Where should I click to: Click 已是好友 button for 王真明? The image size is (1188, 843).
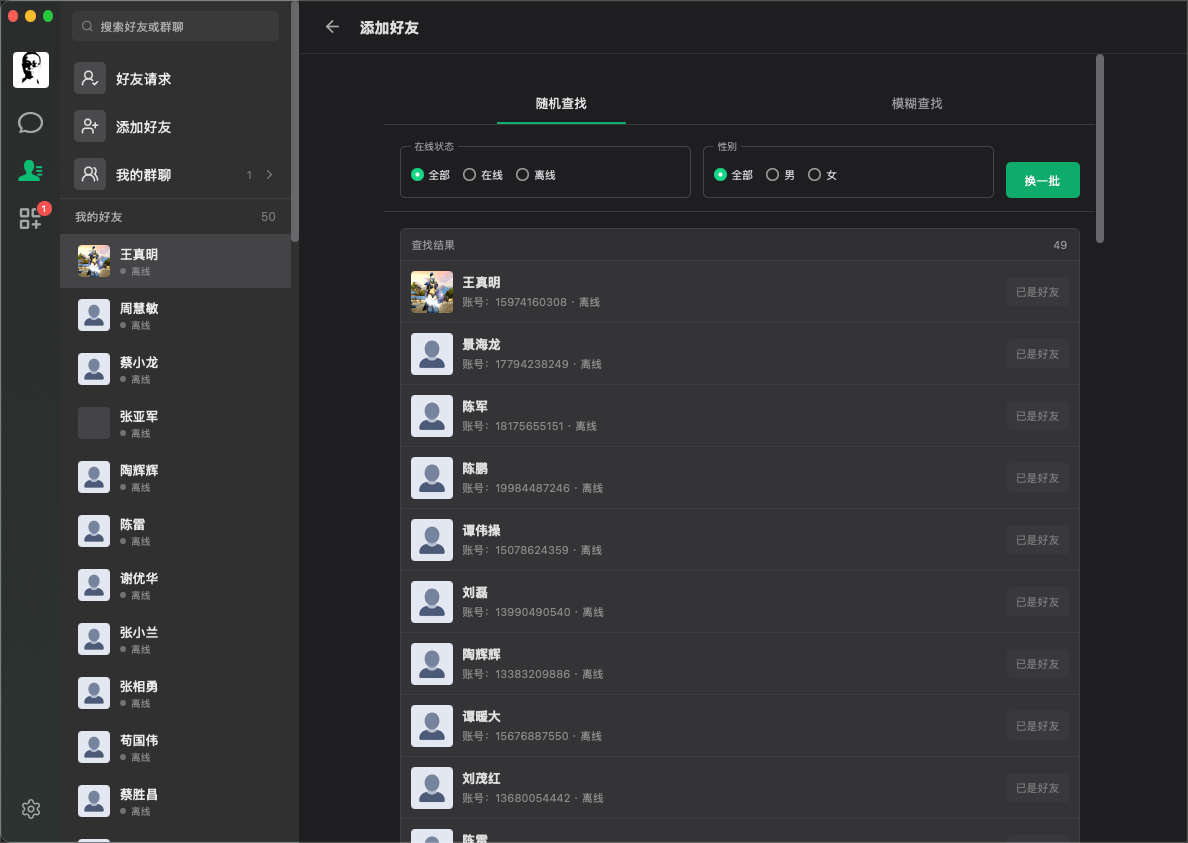(1037, 292)
